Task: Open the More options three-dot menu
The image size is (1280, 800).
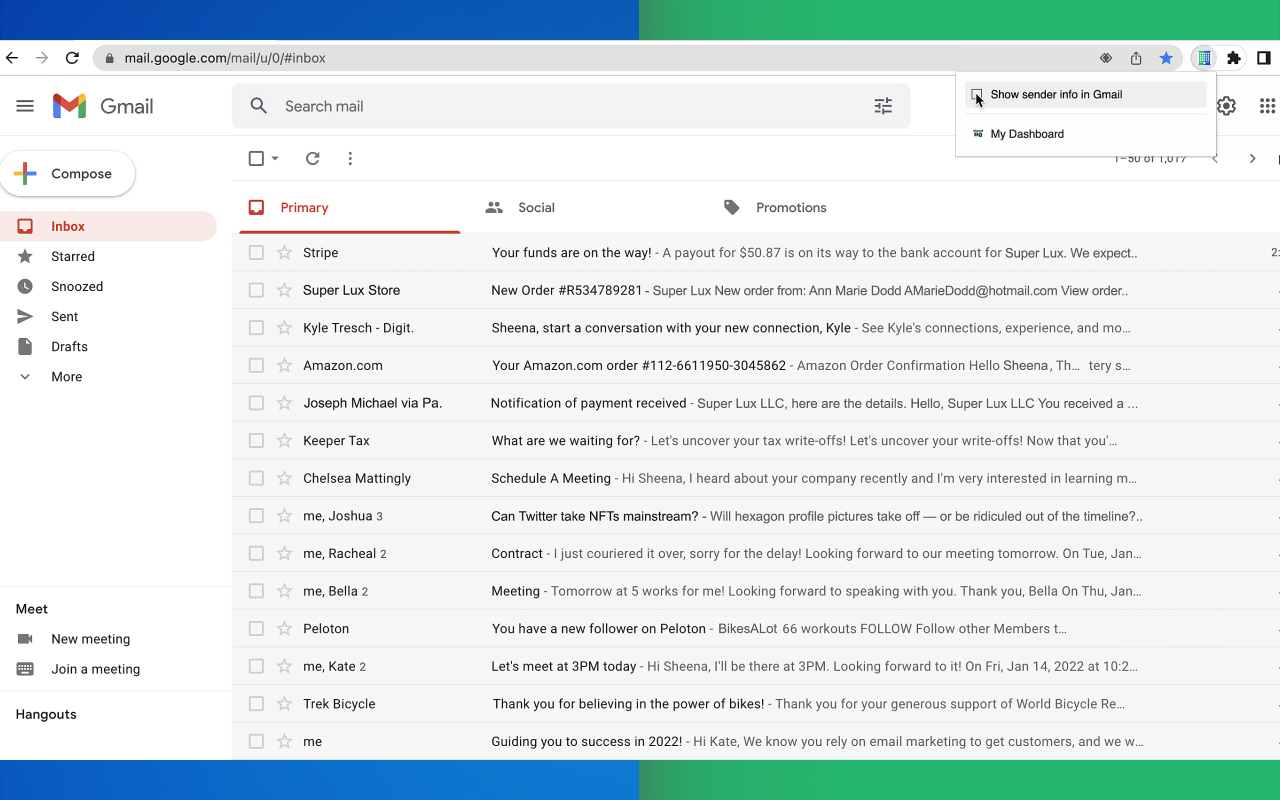Action: [x=350, y=158]
